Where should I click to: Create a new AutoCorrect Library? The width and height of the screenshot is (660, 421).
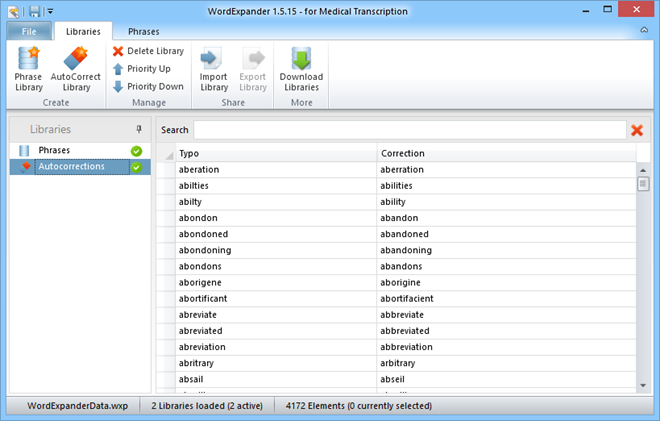(76, 69)
